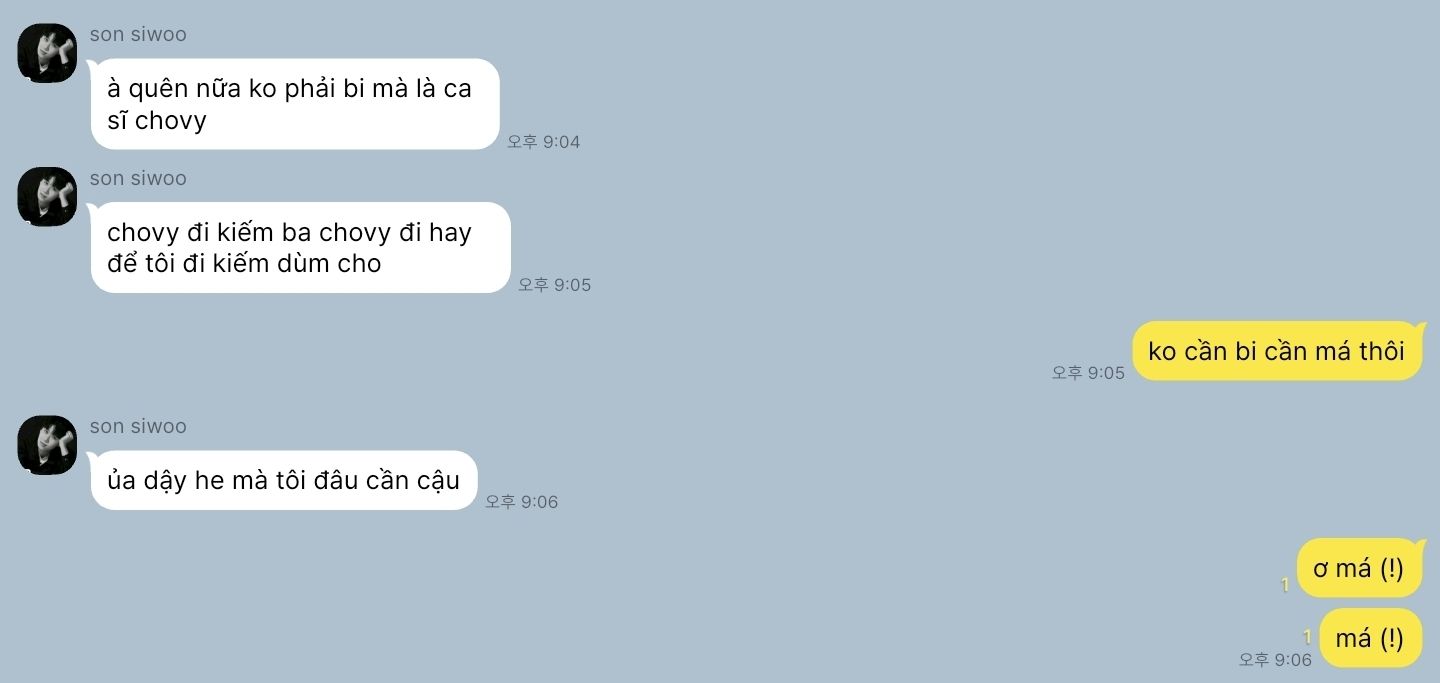Click the son siwoo name above 'chovy đi kiếm' message
The height and width of the screenshot is (683, 1440).
[138, 178]
